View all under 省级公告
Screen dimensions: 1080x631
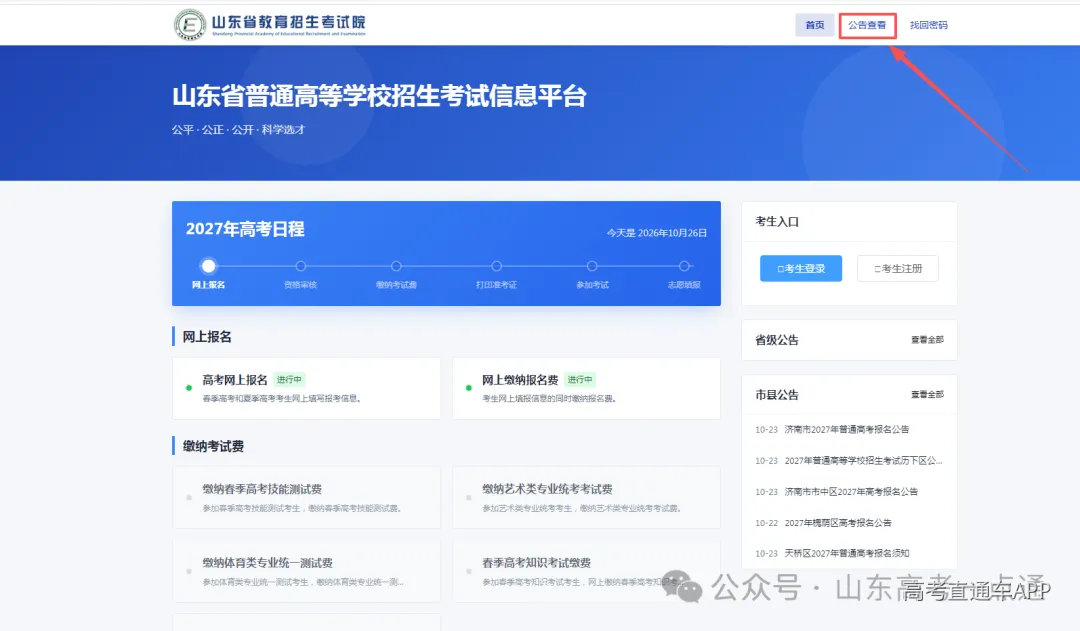click(x=927, y=340)
